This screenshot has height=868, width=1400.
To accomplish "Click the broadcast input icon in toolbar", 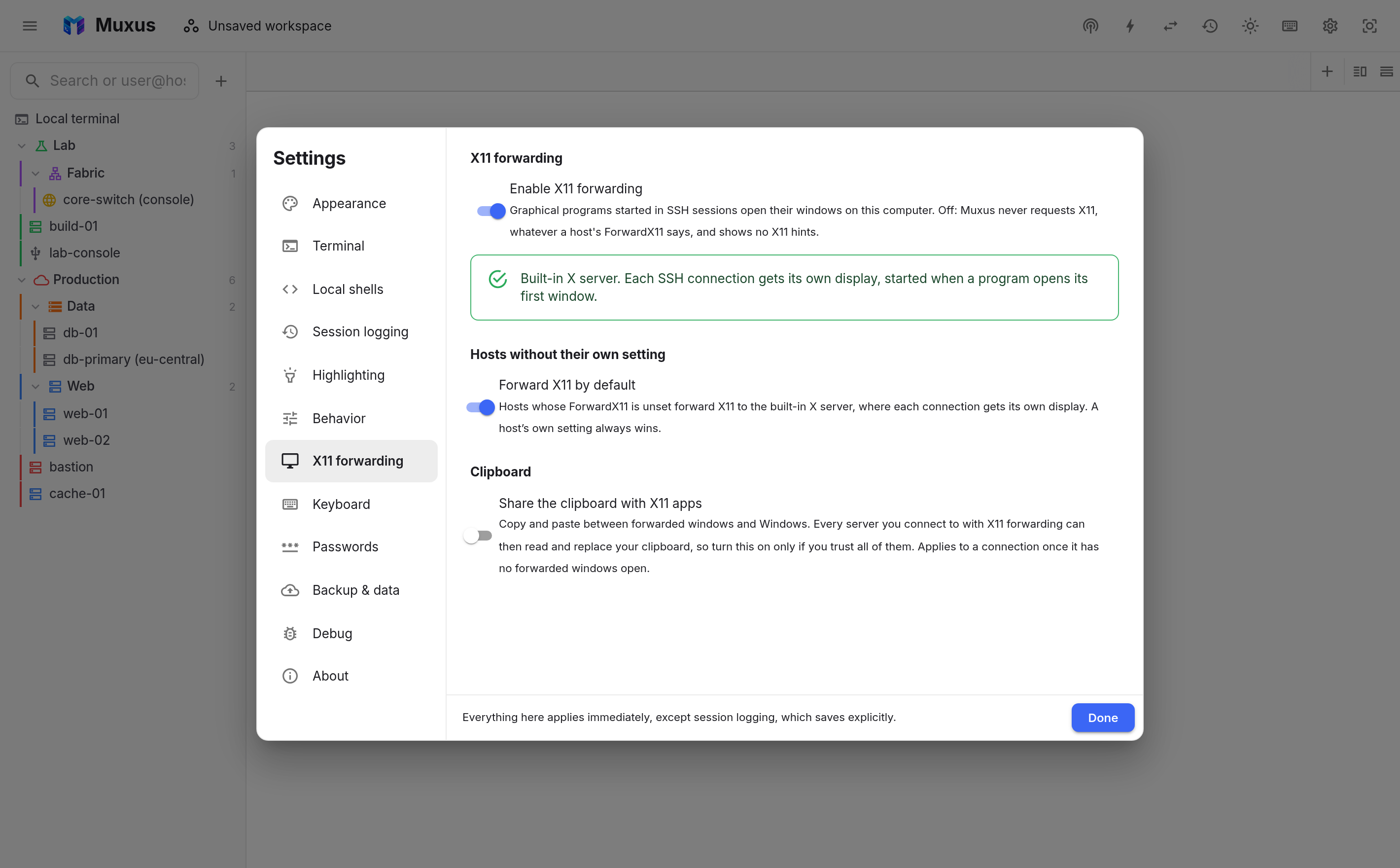I will 1090,26.
